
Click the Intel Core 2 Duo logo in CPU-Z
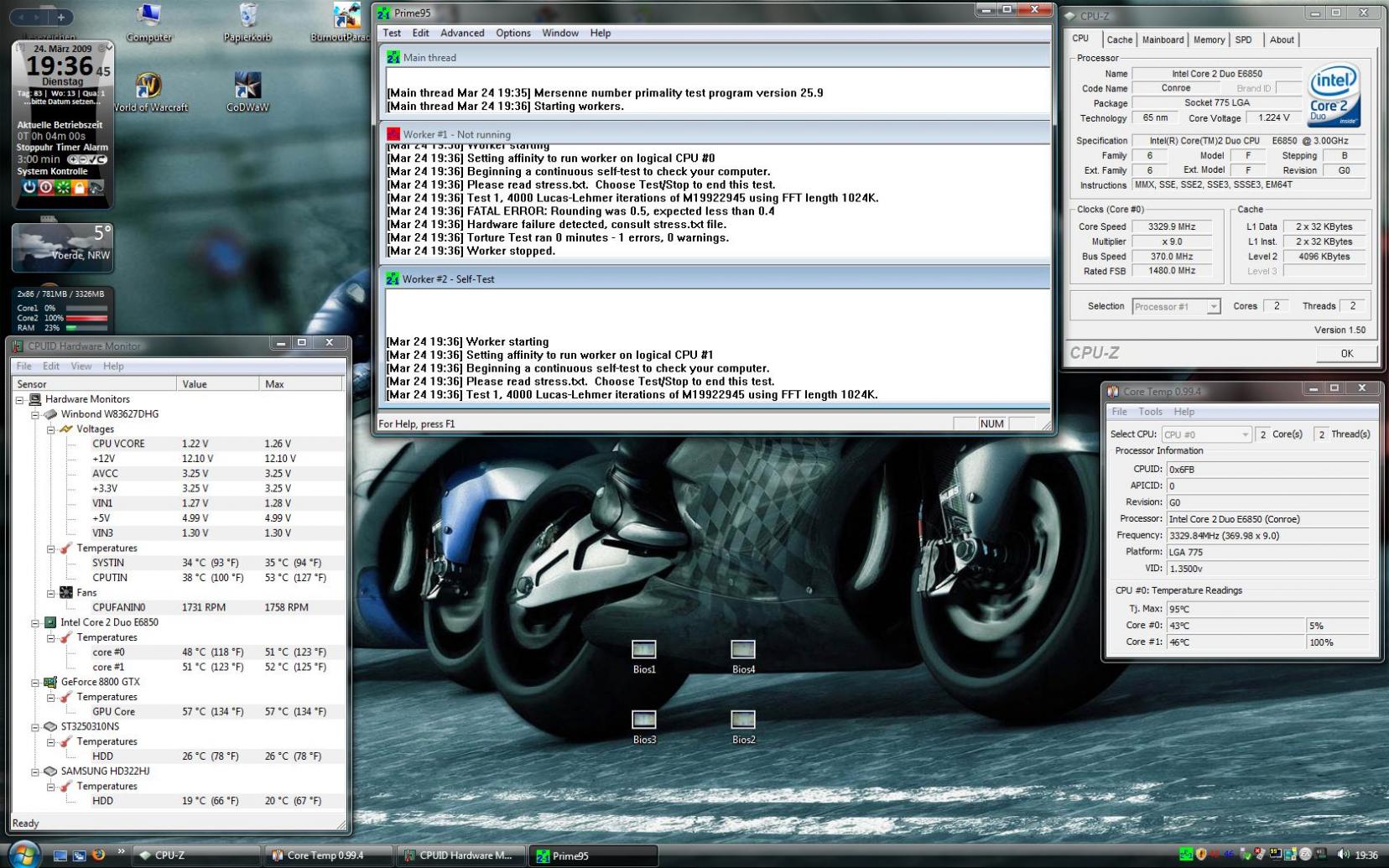tap(1334, 96)
